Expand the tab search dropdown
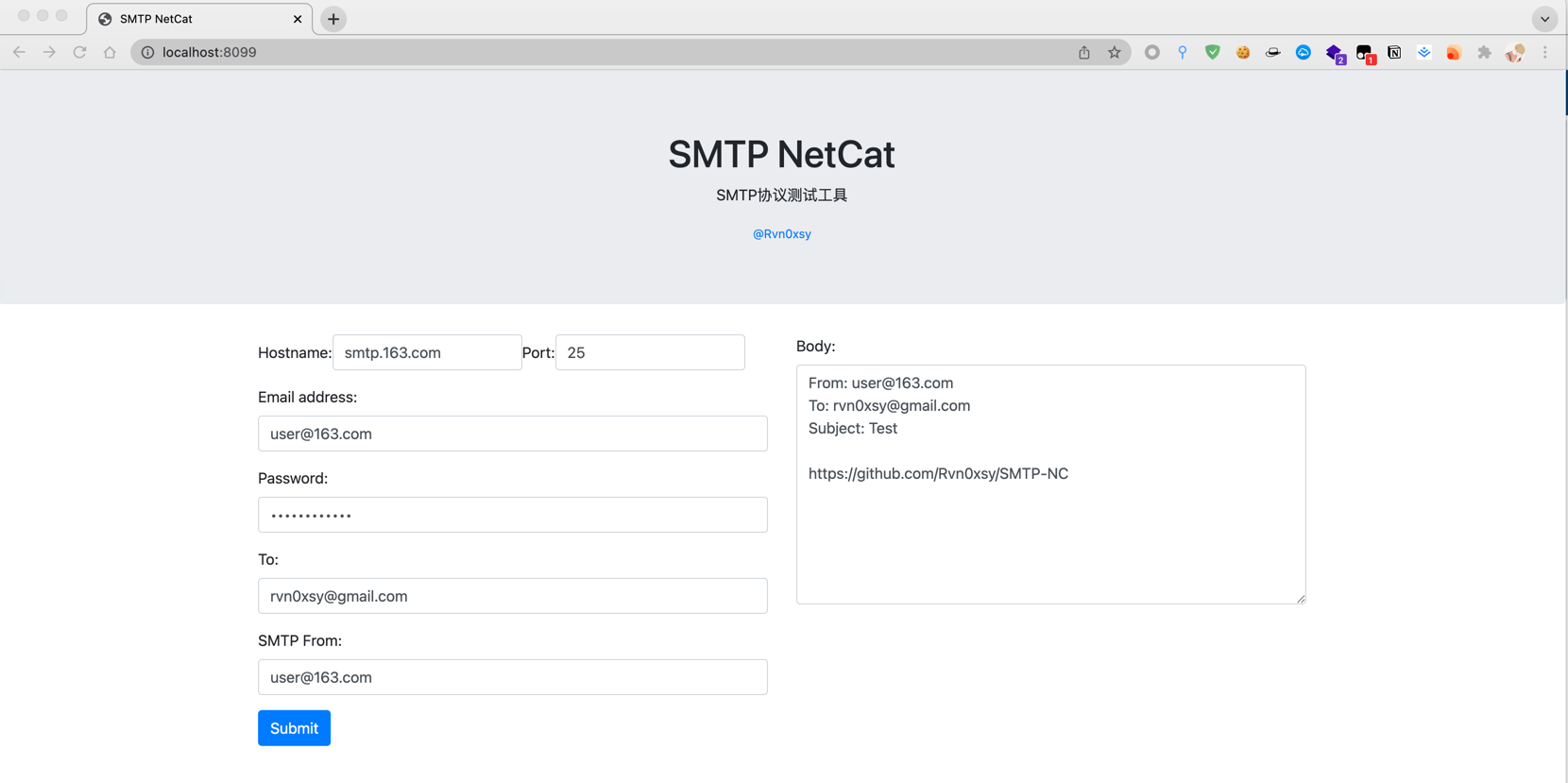The width and height of the screenshot is (1568, 783). (x=1544, y=19)
